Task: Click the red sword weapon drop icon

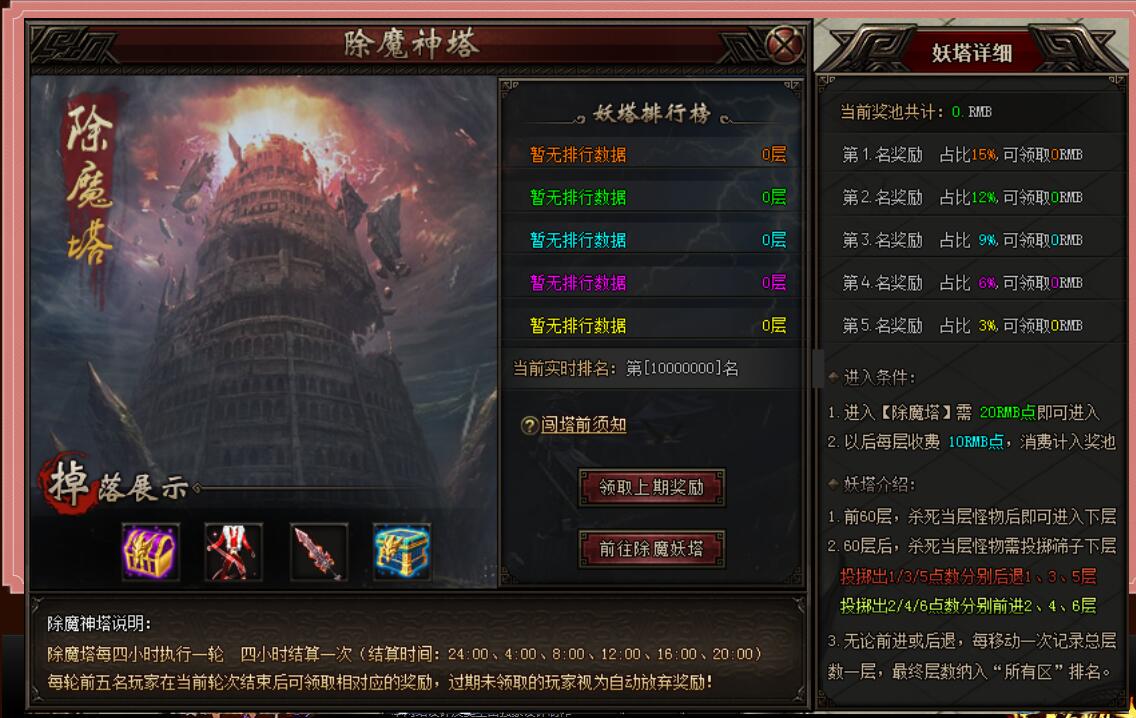Action: point(318,552)
